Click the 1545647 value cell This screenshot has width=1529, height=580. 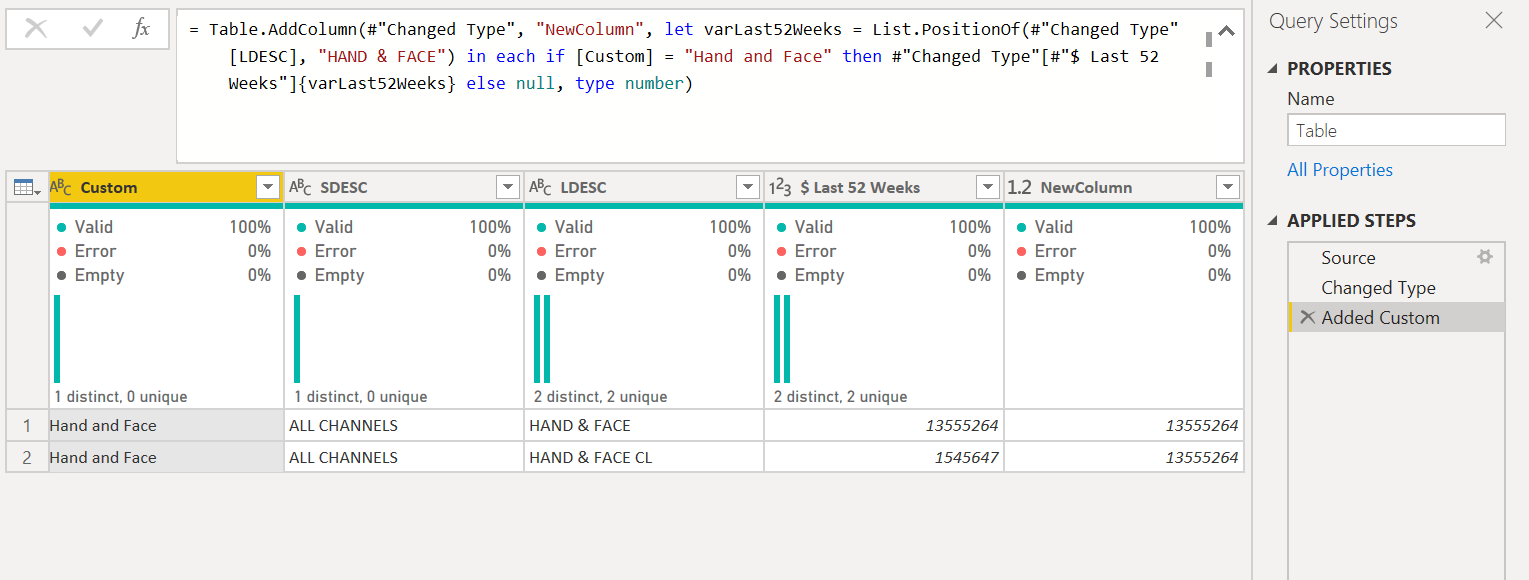(884, 457)
